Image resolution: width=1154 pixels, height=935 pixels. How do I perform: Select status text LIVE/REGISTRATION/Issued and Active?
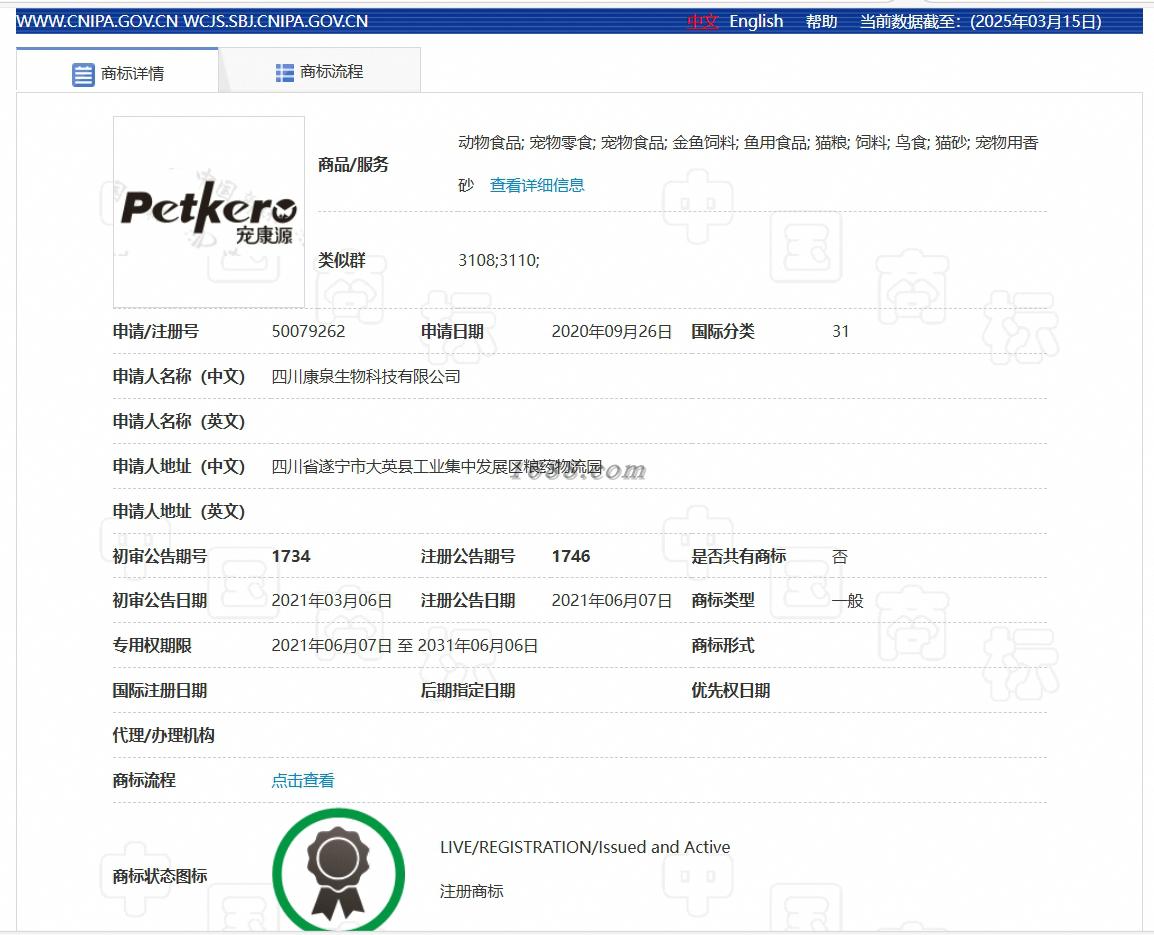tap(585, 847)
